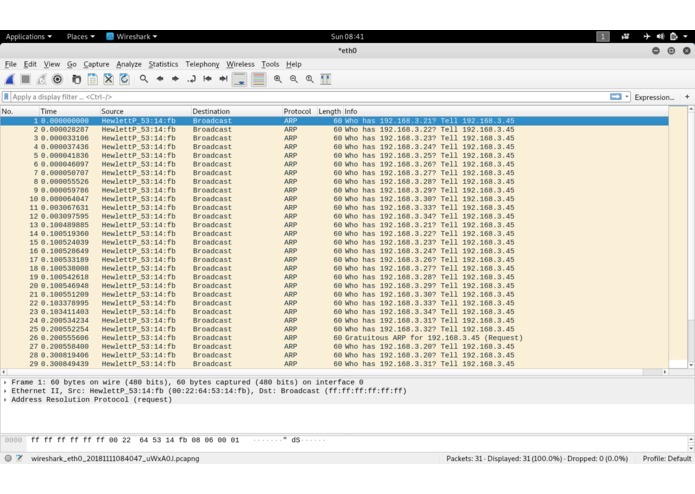695x494 pixels.
Task: Click the display filter bookmark icon
Action: (6, 97)
